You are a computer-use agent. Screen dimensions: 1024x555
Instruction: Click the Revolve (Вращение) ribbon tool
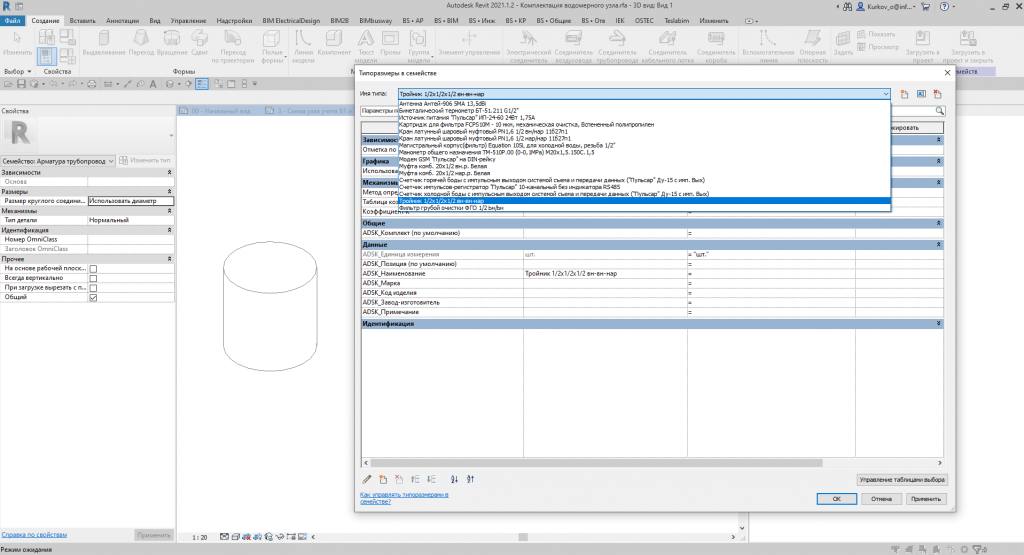coord(172,43)
